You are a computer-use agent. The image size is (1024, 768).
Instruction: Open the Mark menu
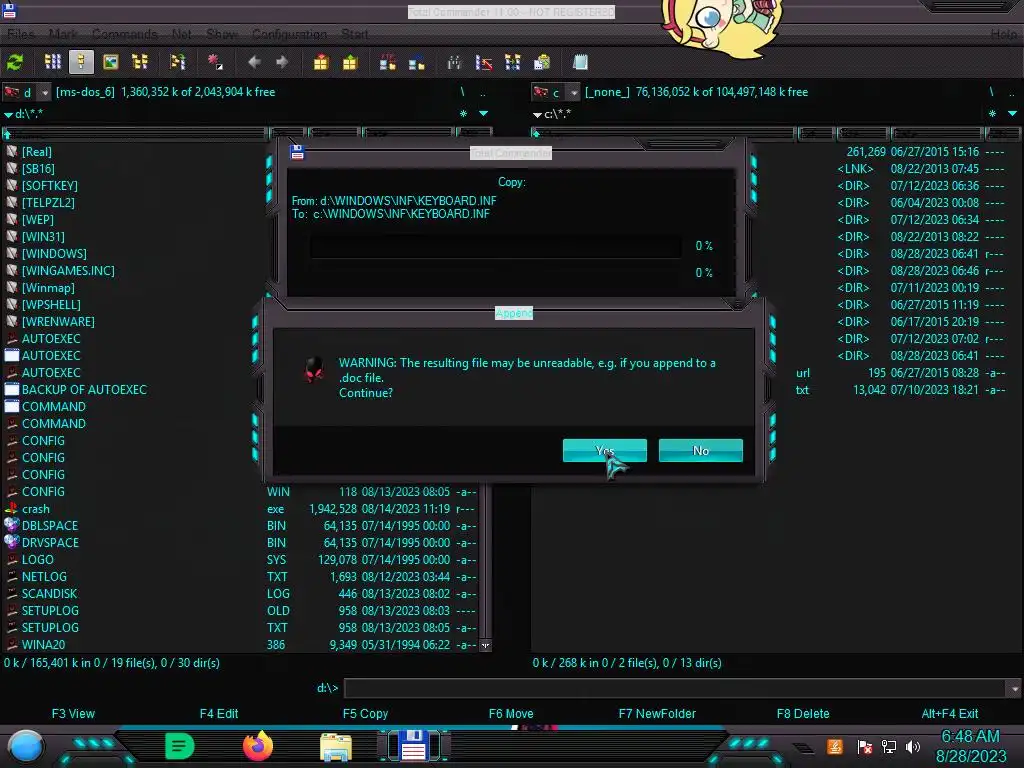[63, 34]
